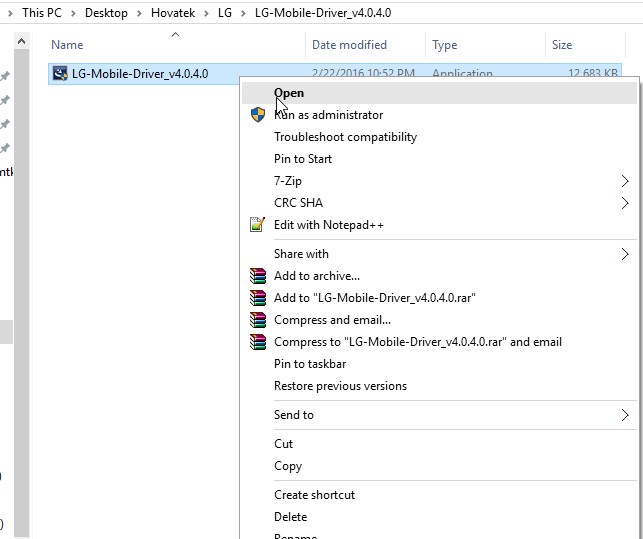Viewport: 643px width, 539px height.
Task: Click the breadcrumb arrow before This PC
Action: click(11, 14)
